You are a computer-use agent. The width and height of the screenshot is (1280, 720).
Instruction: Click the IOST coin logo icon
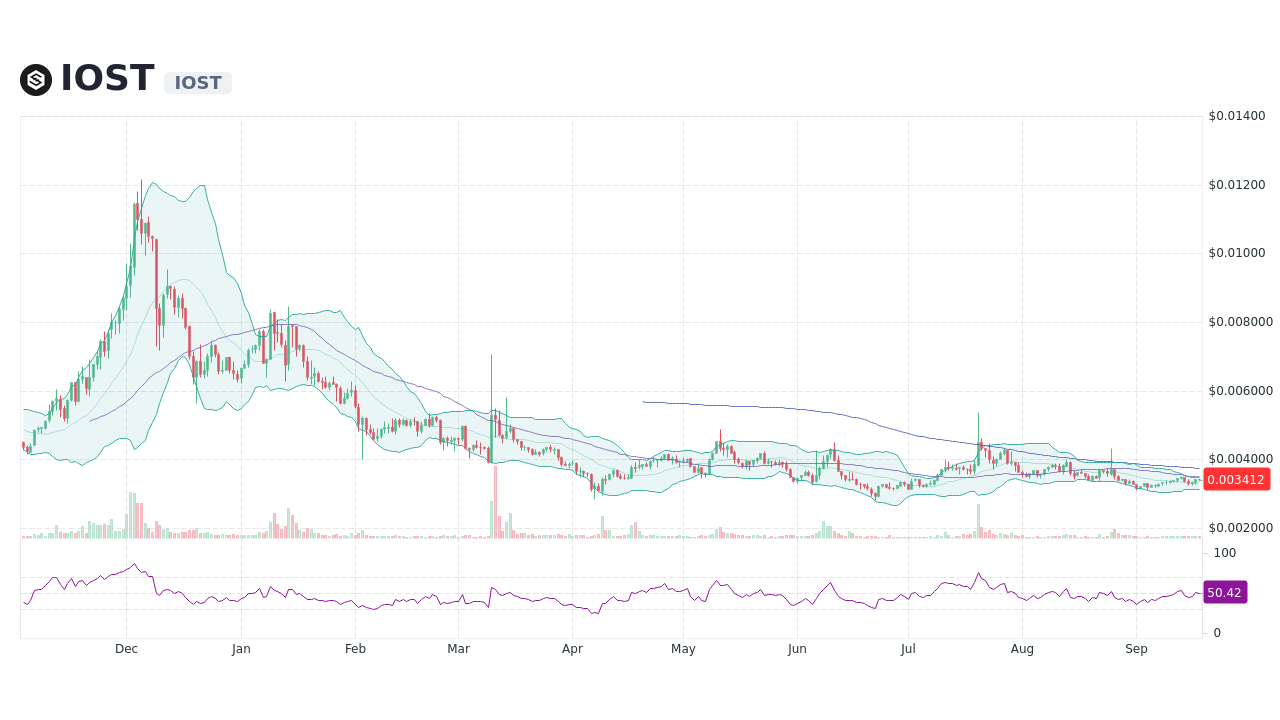click(x=35, y=80)
